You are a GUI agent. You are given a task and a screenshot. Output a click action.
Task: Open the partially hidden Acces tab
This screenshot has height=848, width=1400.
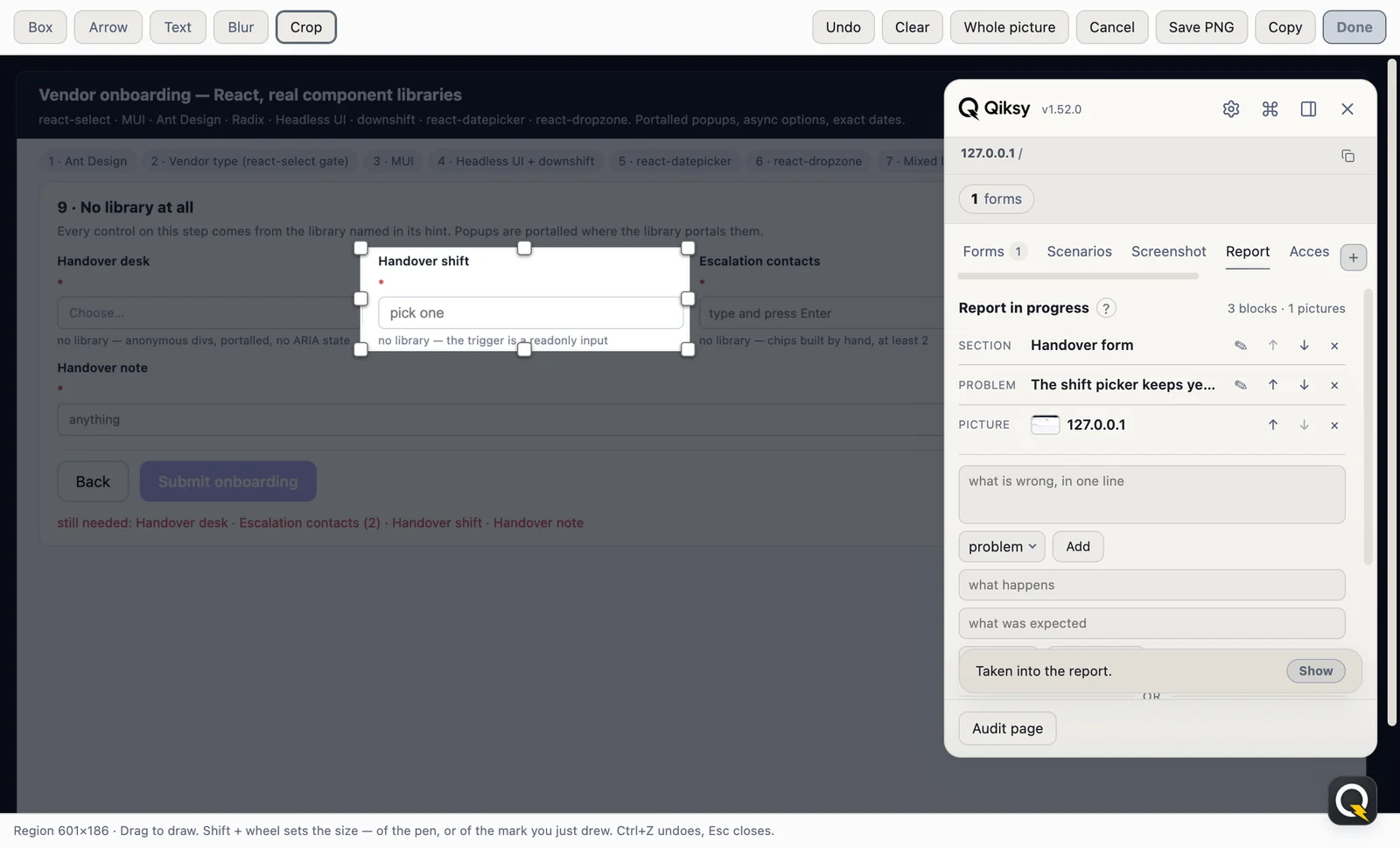(x=1309, y=252)
